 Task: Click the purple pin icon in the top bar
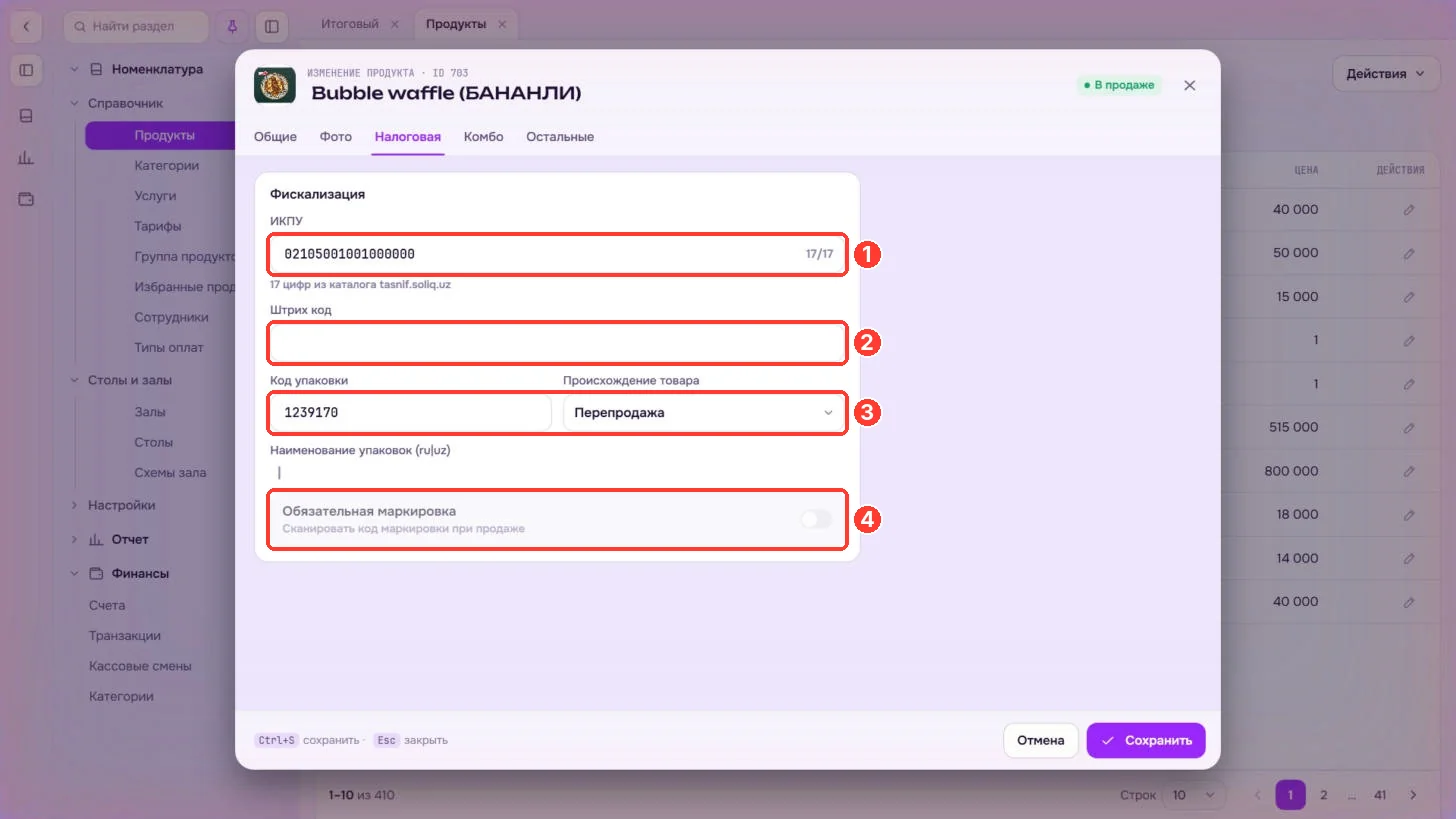(x=232, y=26)
